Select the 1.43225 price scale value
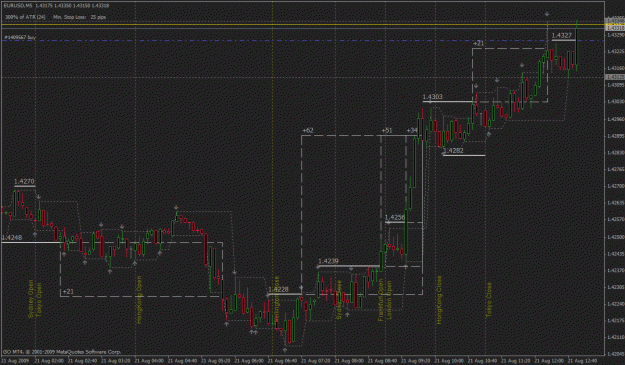The width and height of the screenshot is (625, 365). click(615, 51)
